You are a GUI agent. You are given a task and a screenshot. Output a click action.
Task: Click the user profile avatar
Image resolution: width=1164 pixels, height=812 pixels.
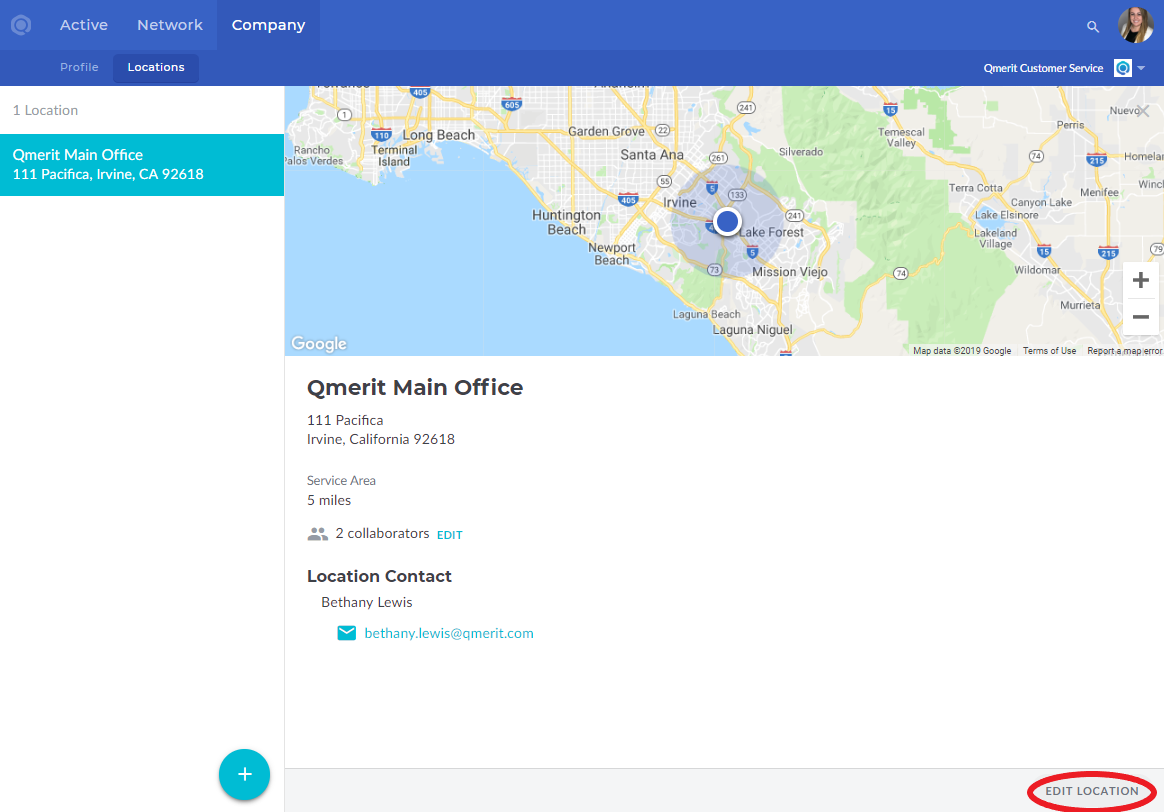coord(1135,25)
